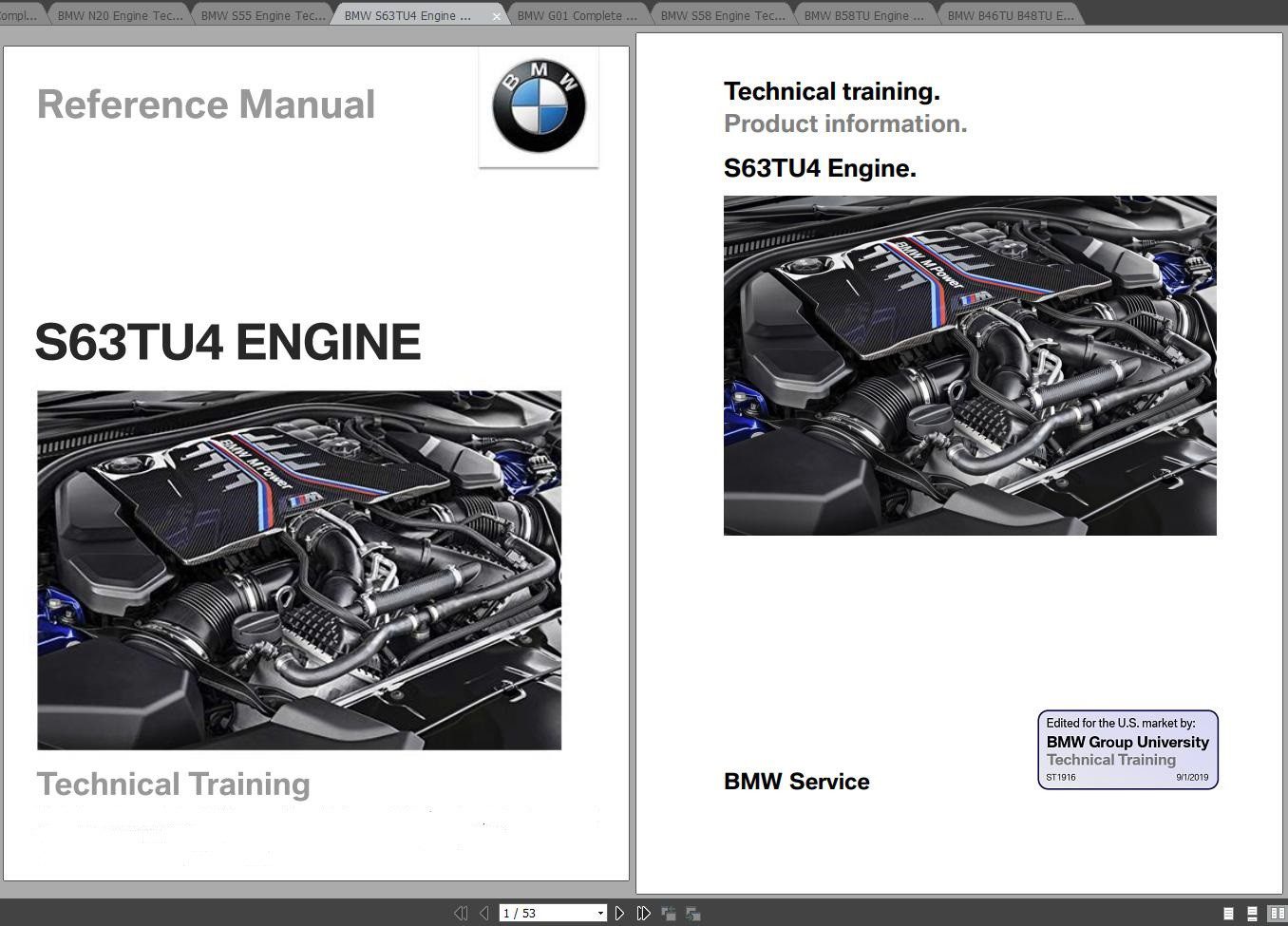
Task: Close the BMW S63TU4 Engine tab
Action: pyautogui.click(x=497, y=14)
